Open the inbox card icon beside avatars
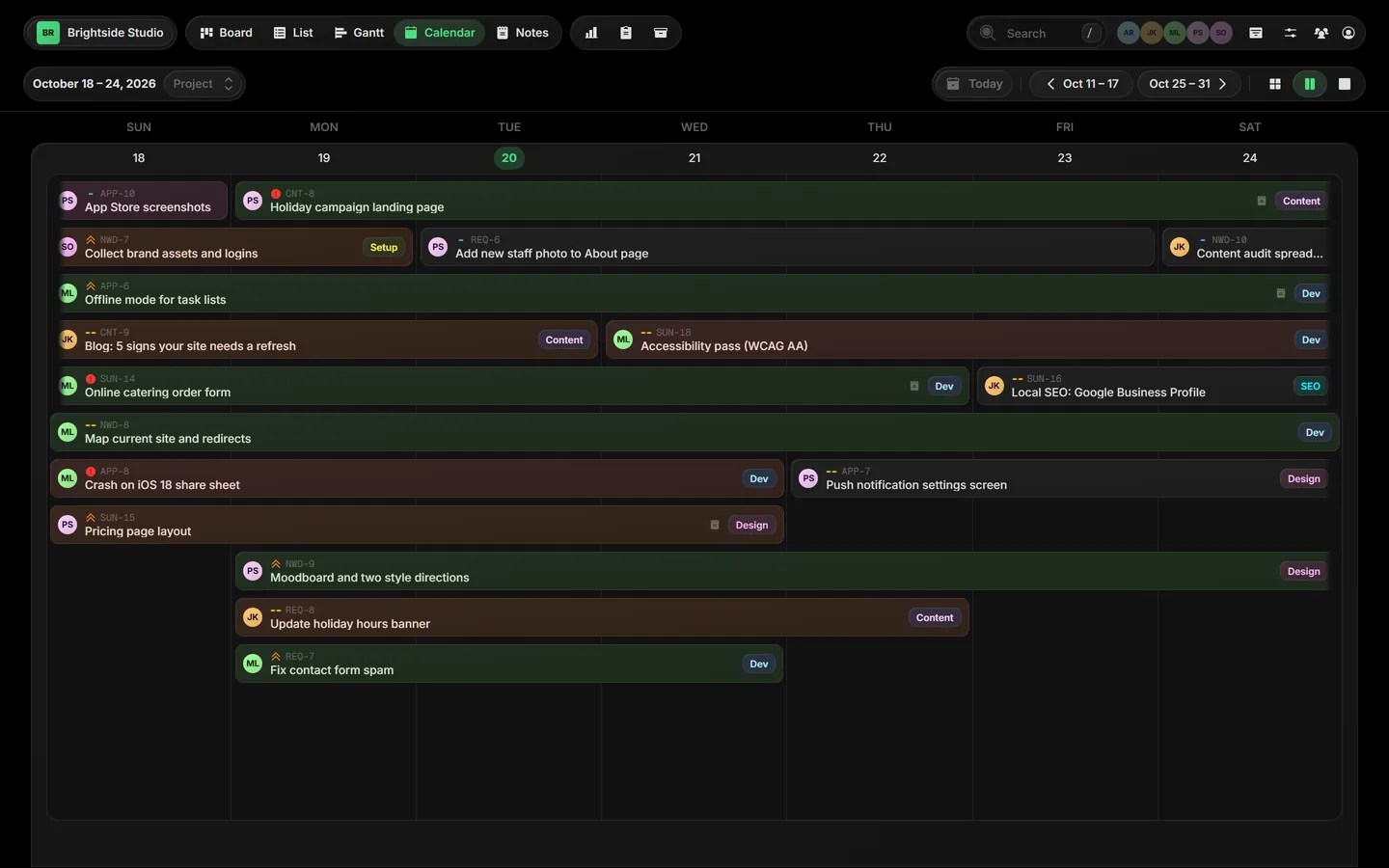 1256,33
